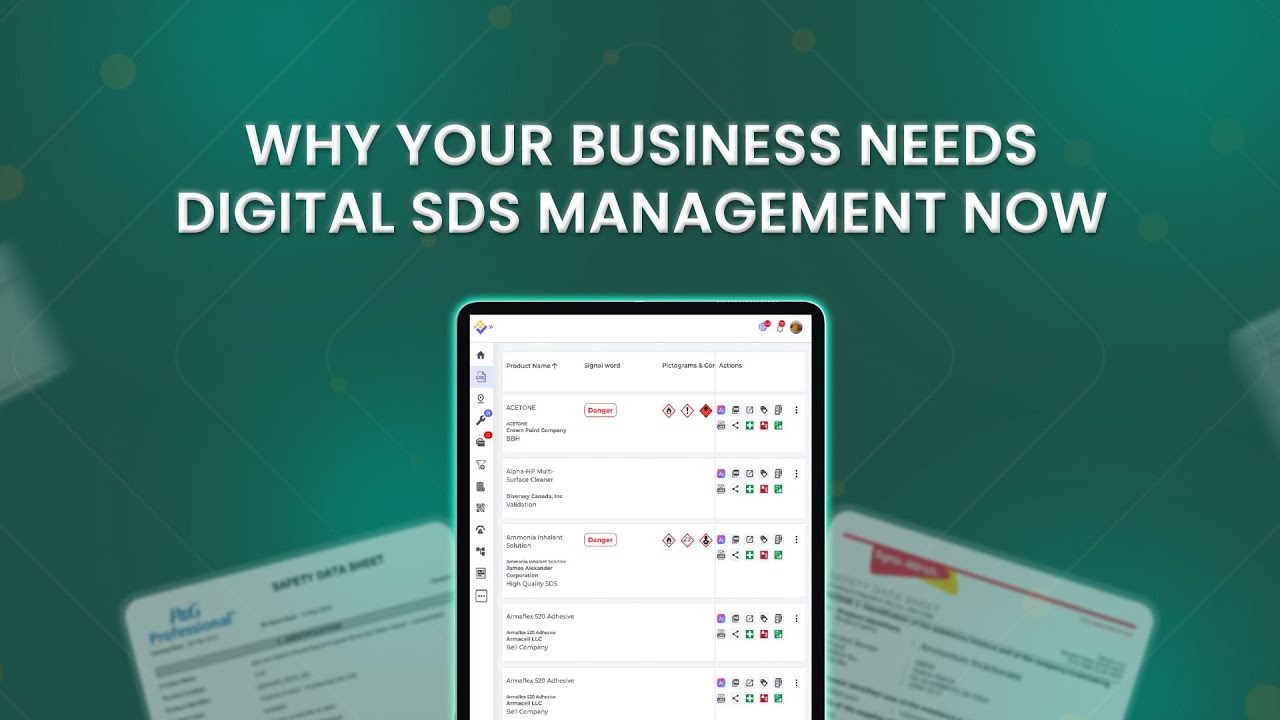Click the tag label icon for ACETONE
Image resolution: width=1280 pixels, height=720 pixels.
coord(764,410)
